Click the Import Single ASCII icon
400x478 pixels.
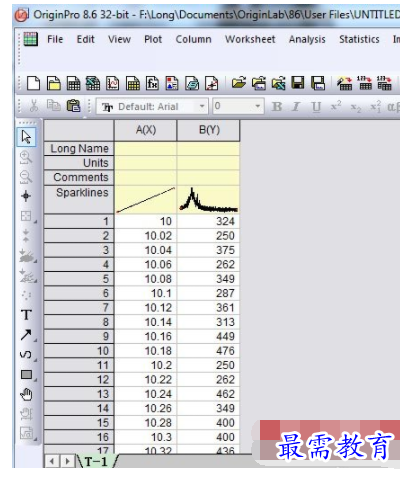[364, 83]
